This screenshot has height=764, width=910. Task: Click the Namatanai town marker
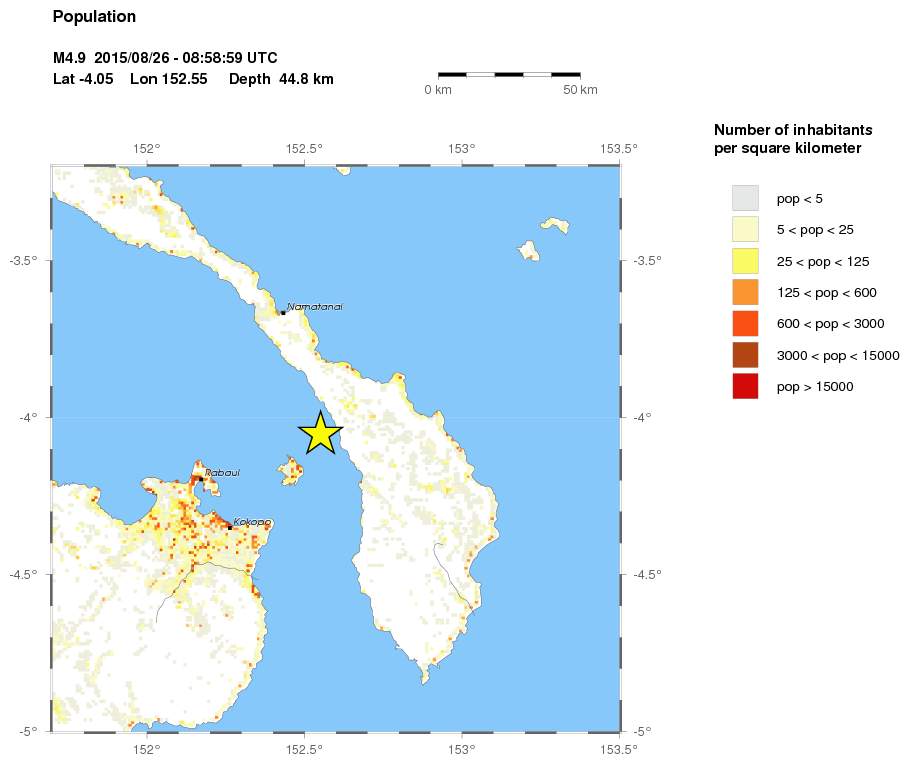tap(283, 313)
